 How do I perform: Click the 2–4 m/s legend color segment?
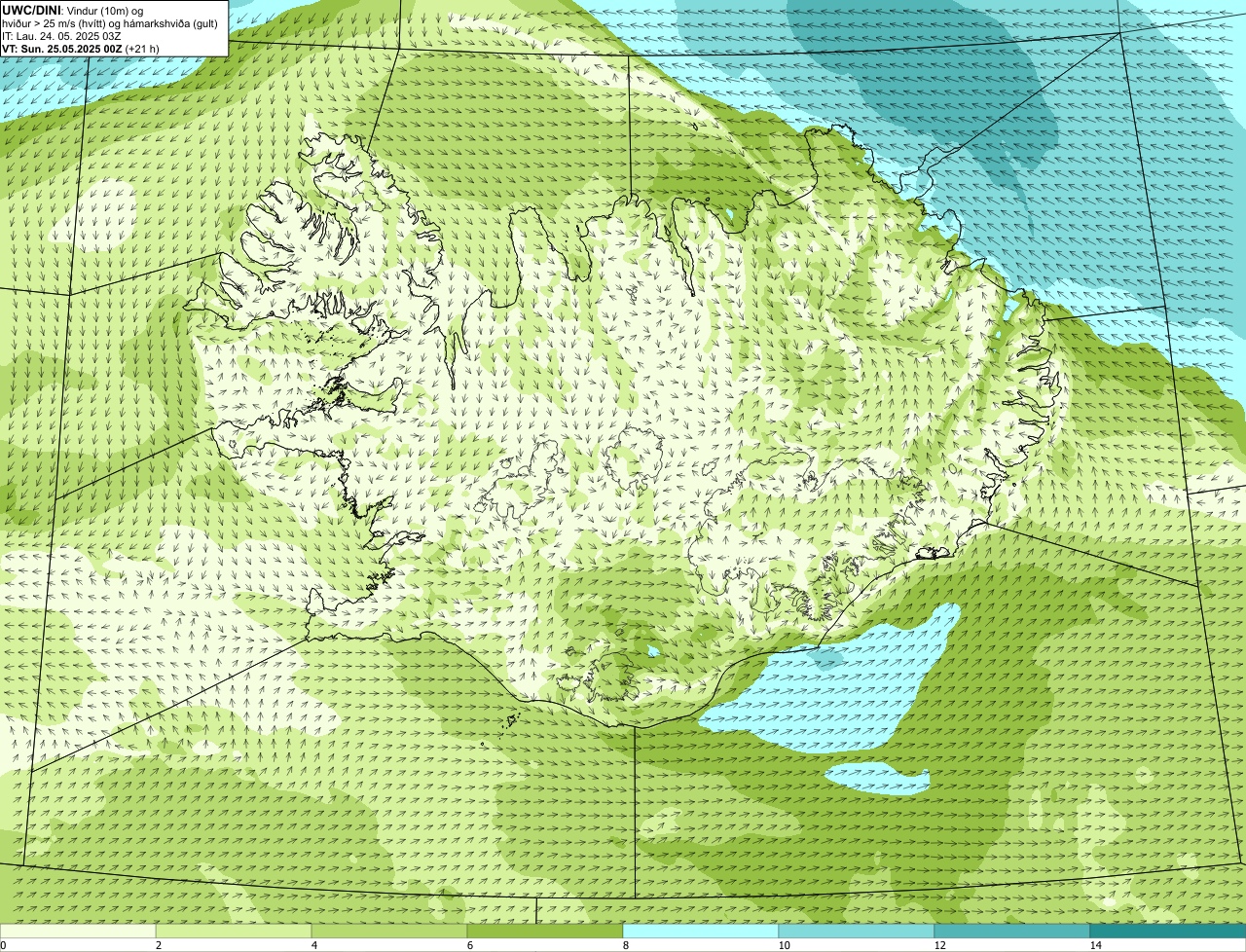[x=234, y=931]
